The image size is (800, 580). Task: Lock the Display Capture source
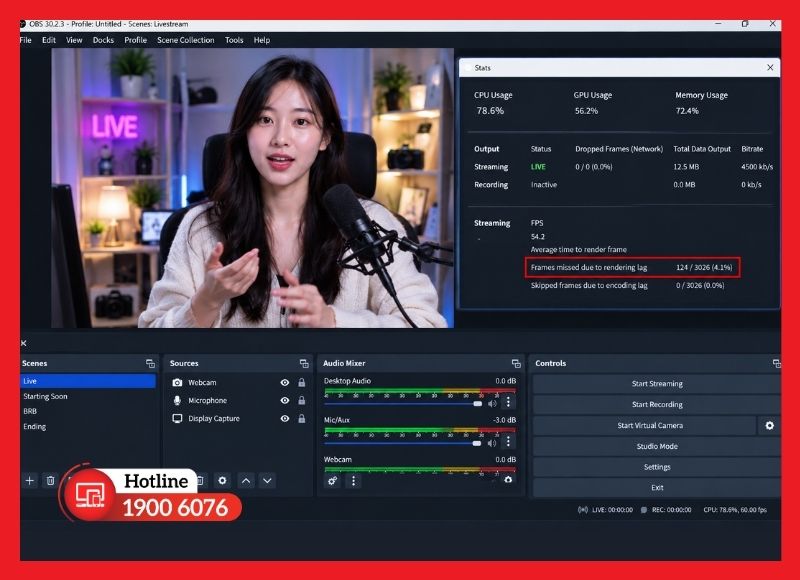[x=302, y=418]
